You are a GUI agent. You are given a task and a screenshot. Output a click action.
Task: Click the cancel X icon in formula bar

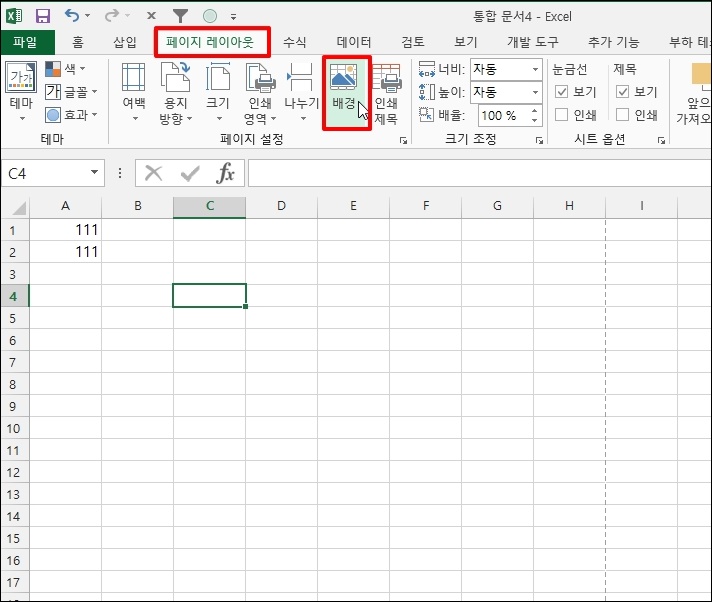click(x=153, y=173)
